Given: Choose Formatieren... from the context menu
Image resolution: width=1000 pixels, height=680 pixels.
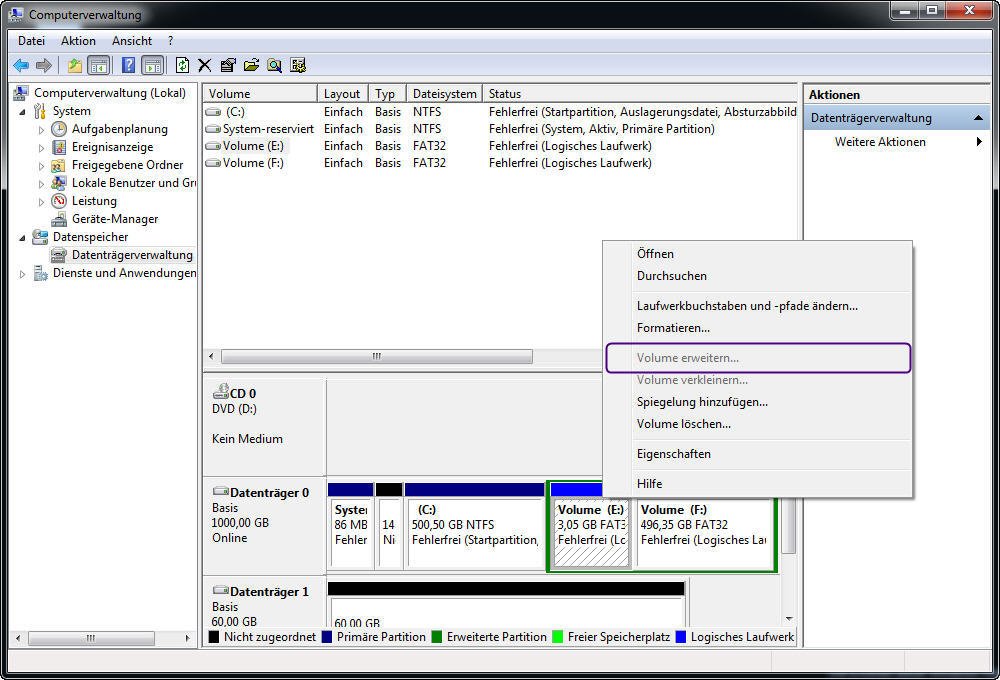Looking at the screenshot, I should tap(673, 328).
